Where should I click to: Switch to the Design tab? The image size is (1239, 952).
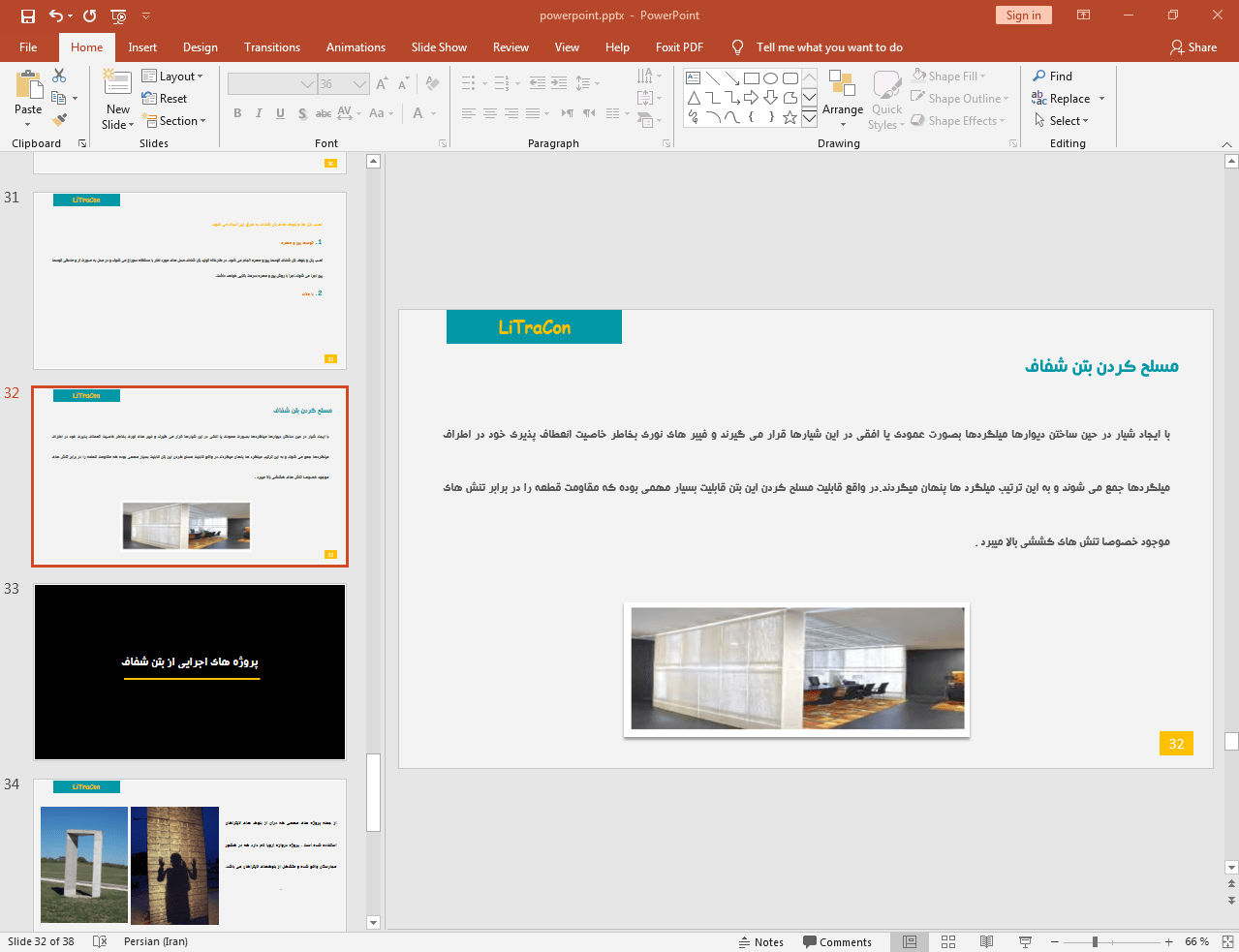tap(201, 46)
